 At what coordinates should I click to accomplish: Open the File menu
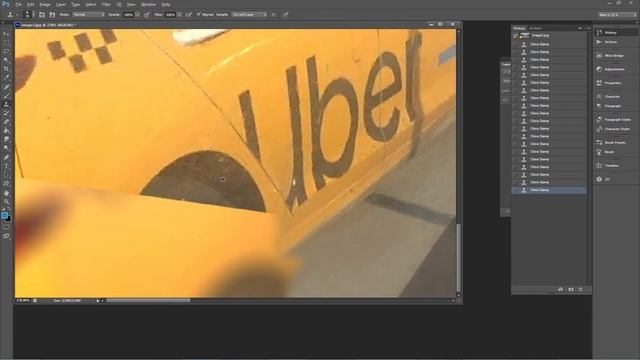coord(18,4)
